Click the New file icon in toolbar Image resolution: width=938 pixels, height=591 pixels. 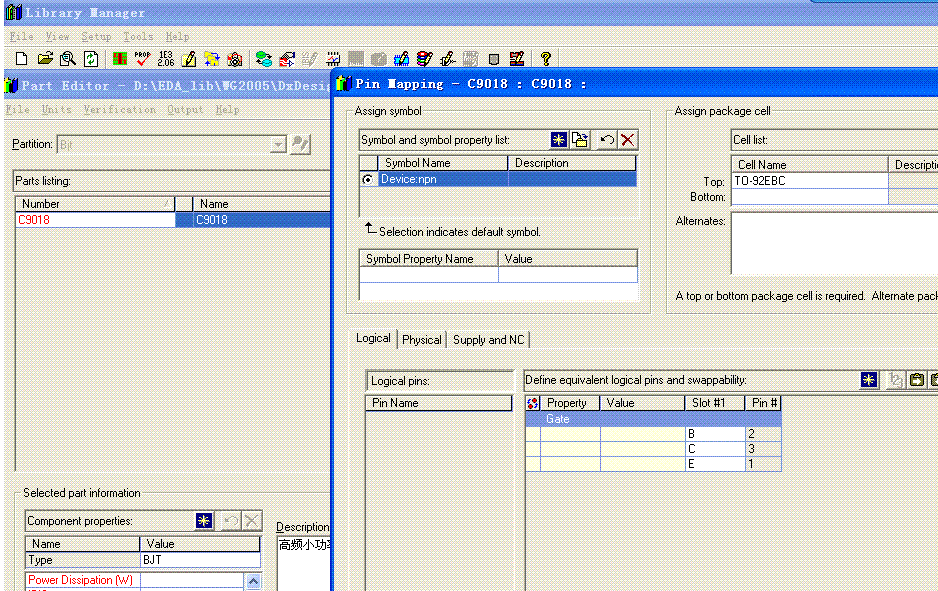[22, 59]
